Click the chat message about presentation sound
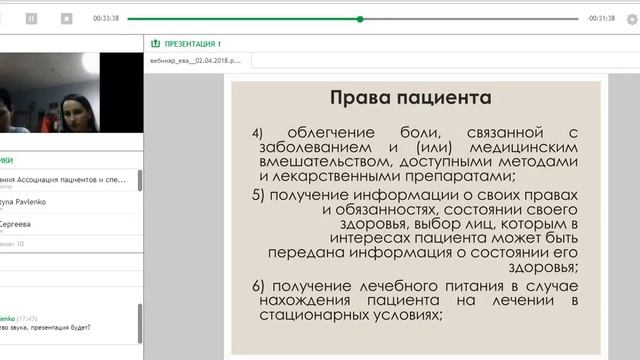Viewport: 640px width, 360px height. click(45, 327)
